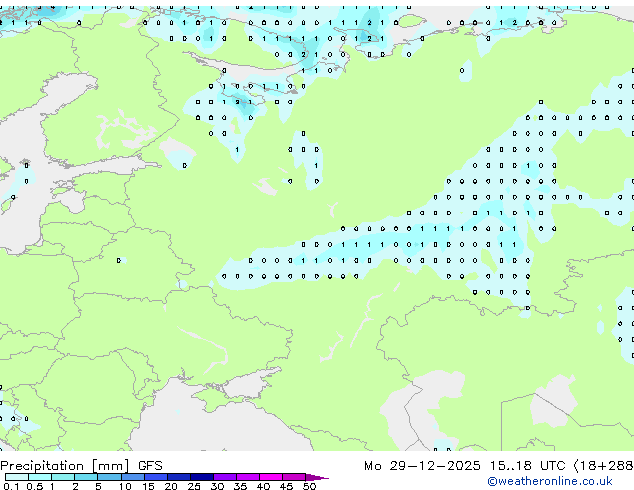Click the '45' legend scale label
This screenshot has width=634, height=490.
point(286,486)
